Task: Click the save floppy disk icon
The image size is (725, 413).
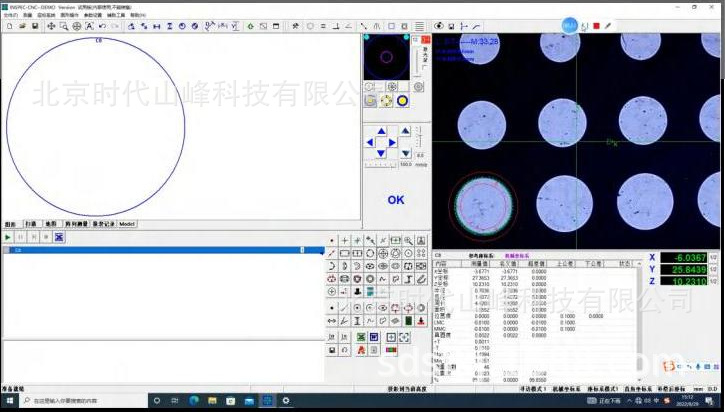Action: pyautogui.click(x=35, y=26)
